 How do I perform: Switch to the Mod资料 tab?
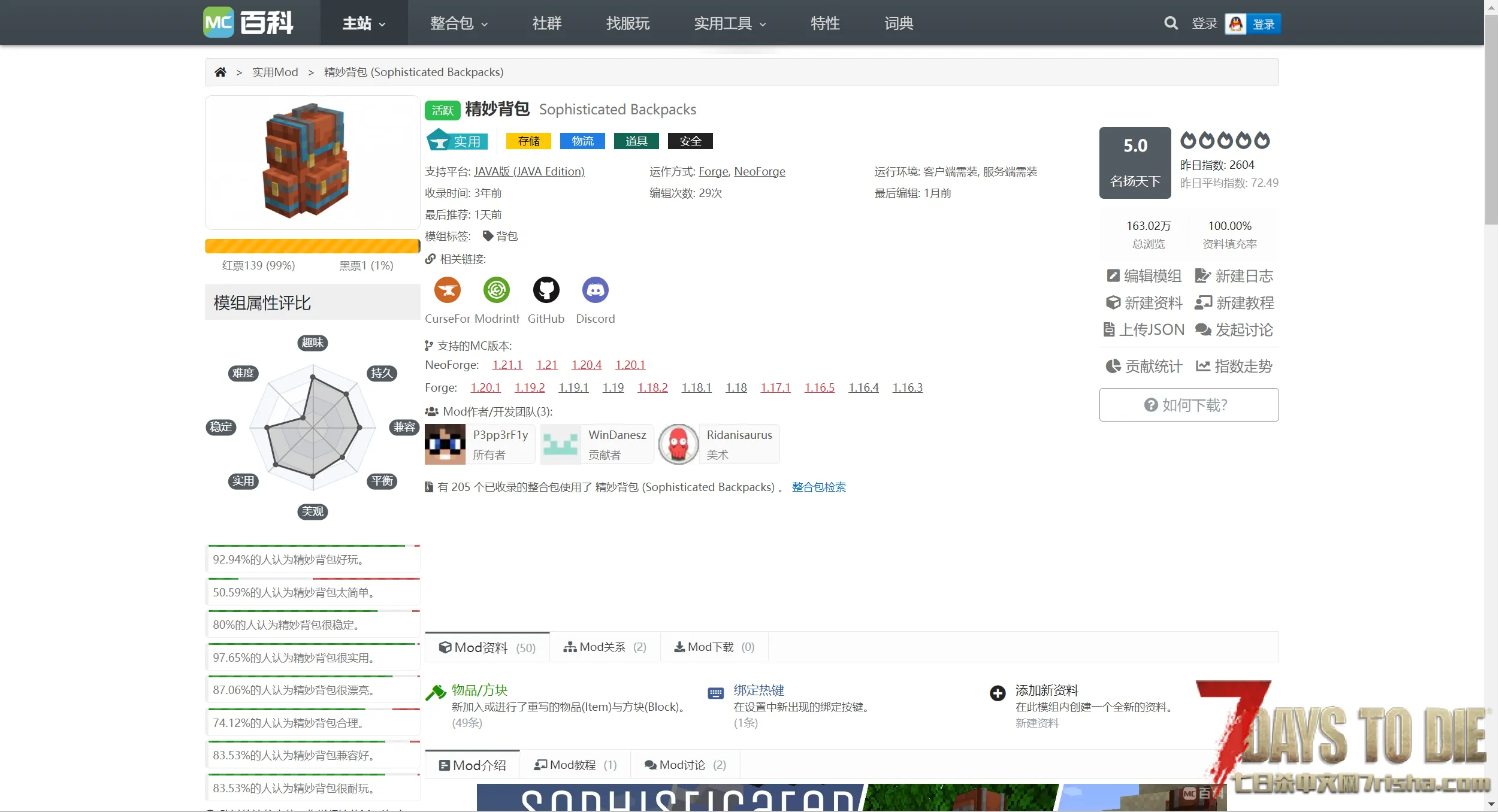[487, 647]
